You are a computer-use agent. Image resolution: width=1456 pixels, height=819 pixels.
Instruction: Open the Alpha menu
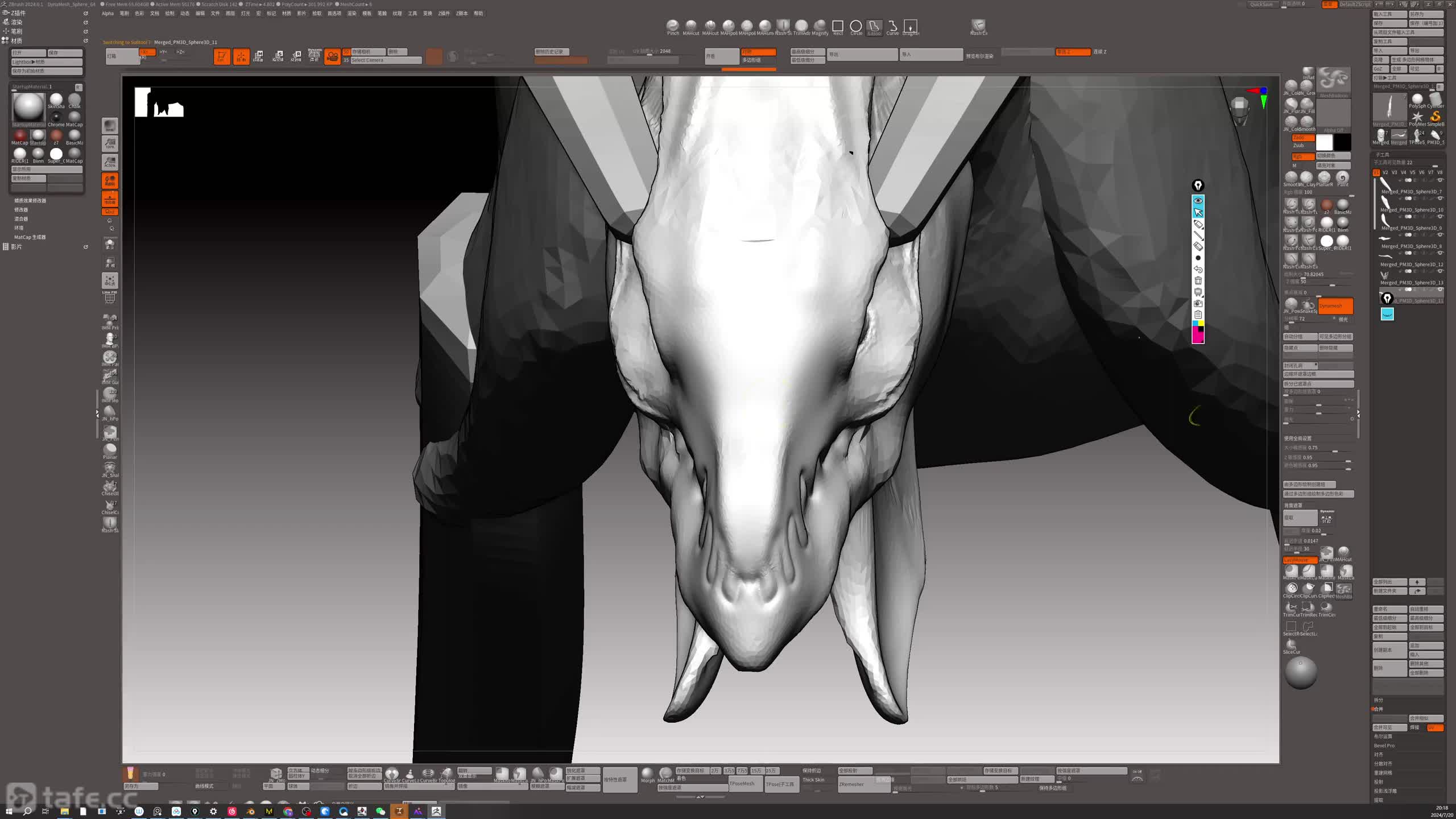click(107, 13)
